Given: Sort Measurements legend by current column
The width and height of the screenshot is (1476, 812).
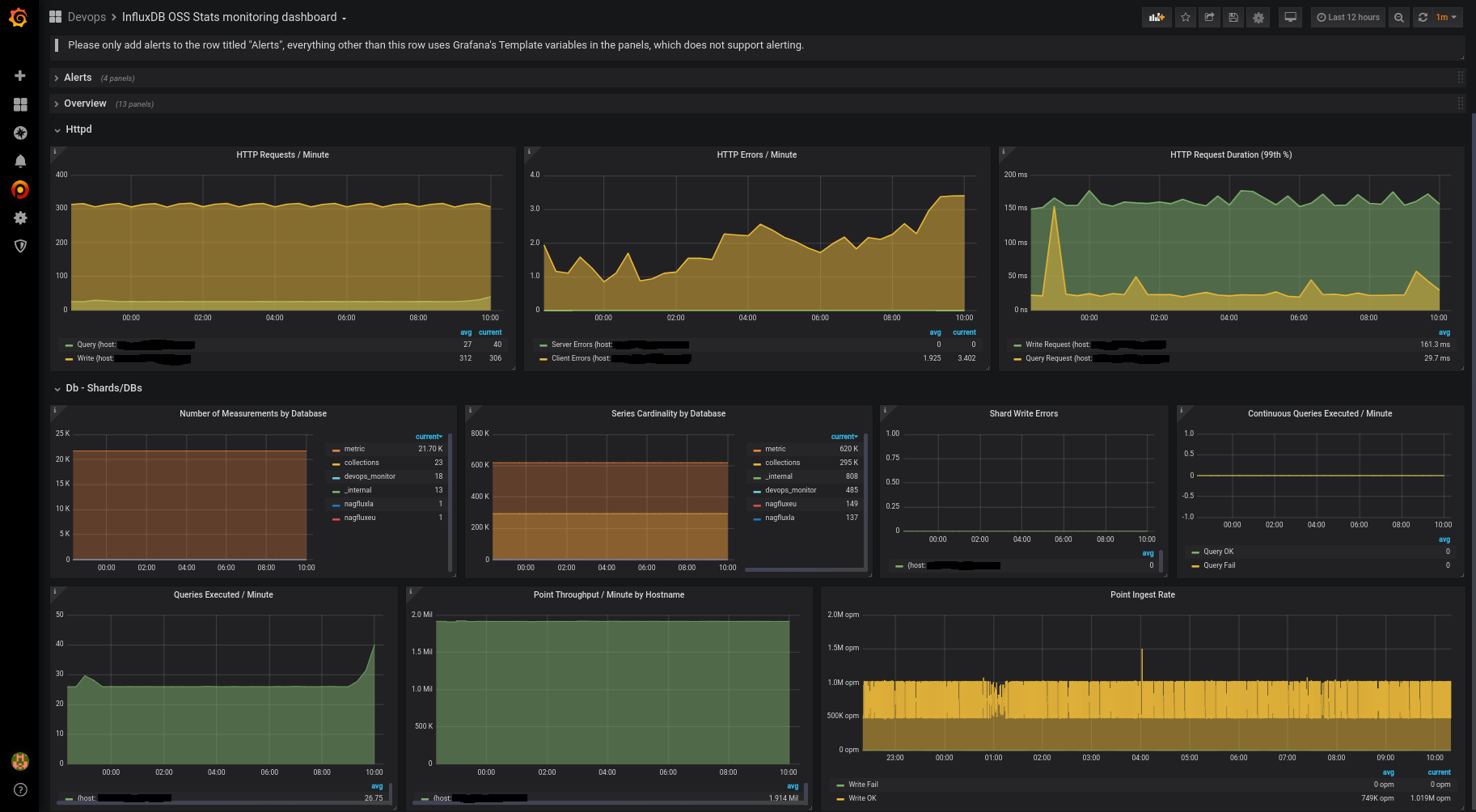Looking at the screenshot, I should pyautogui.click(x=429, y=437).
